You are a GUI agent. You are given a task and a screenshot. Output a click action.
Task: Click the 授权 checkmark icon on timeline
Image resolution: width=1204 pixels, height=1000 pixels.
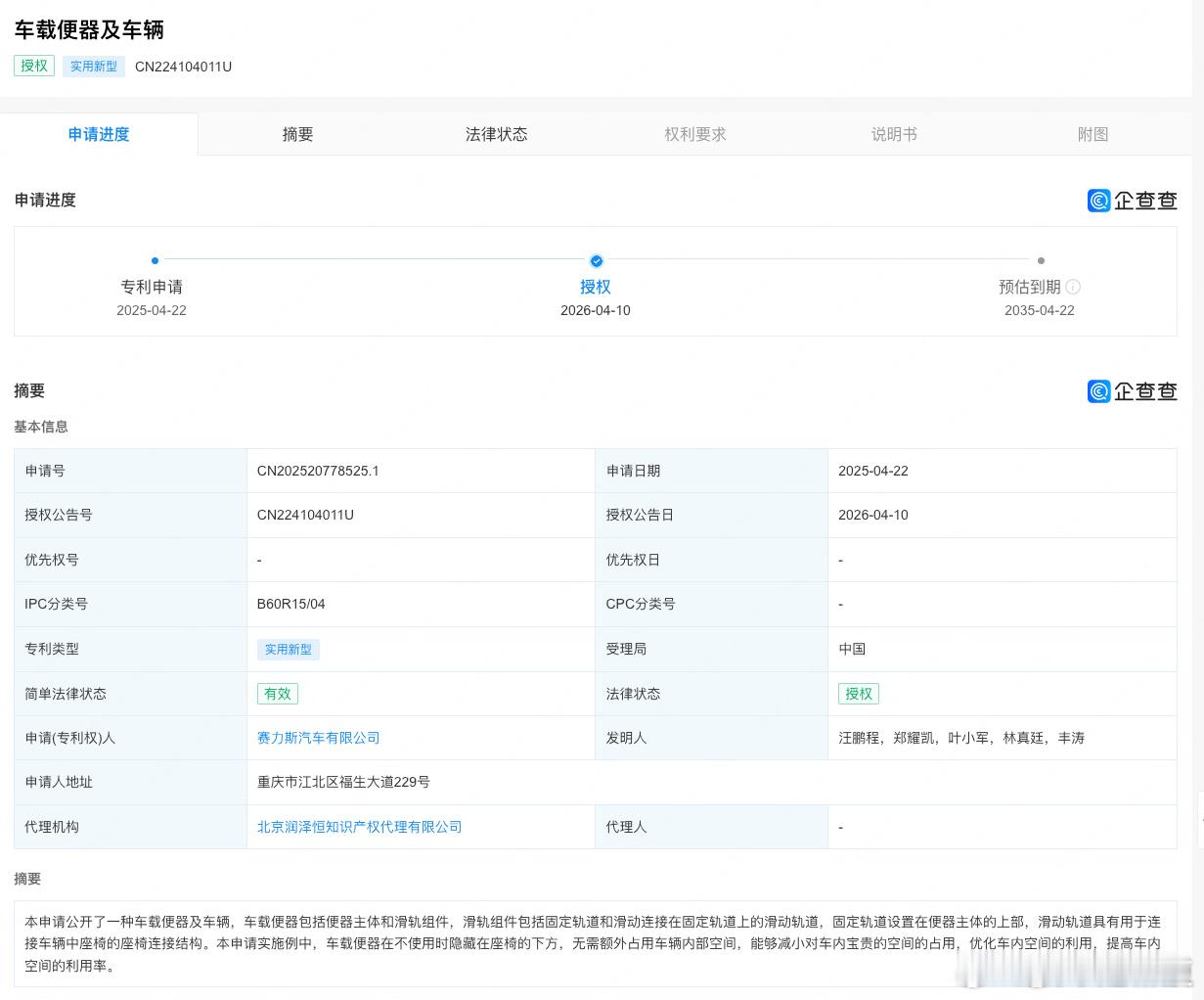point(596,260)
